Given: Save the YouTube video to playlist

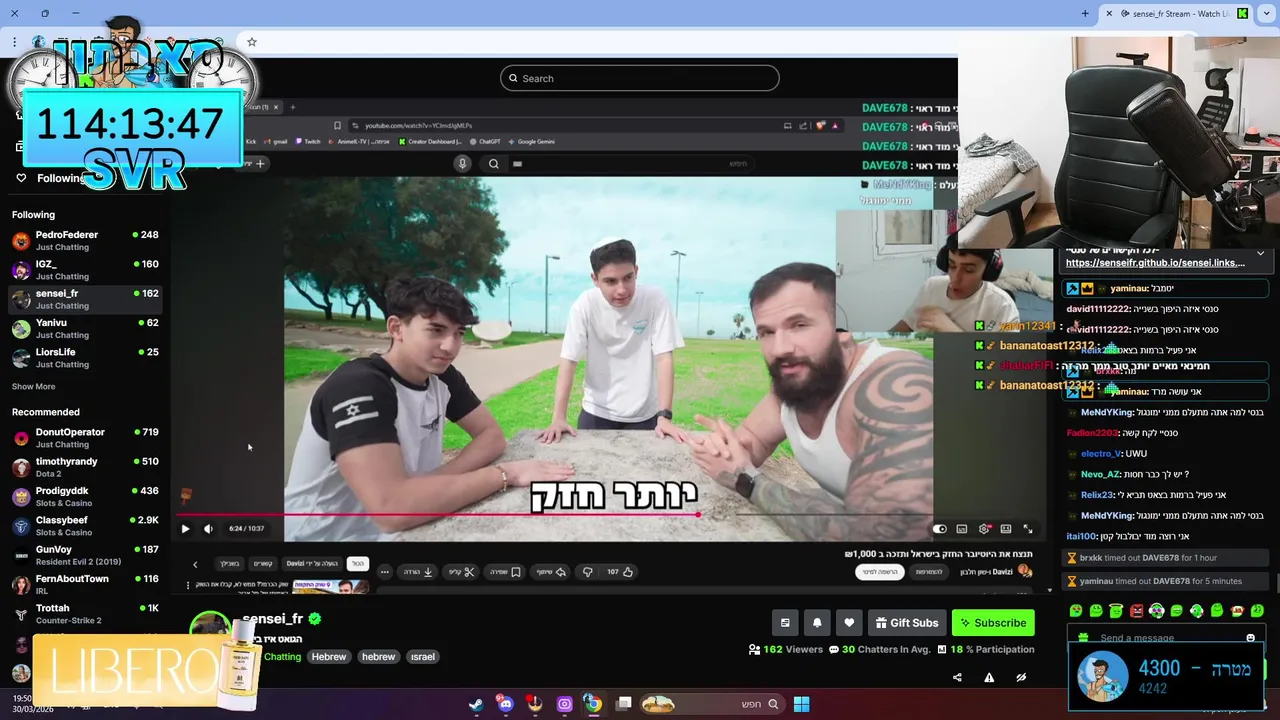Looking at the screenshot, I should point(504,572).
